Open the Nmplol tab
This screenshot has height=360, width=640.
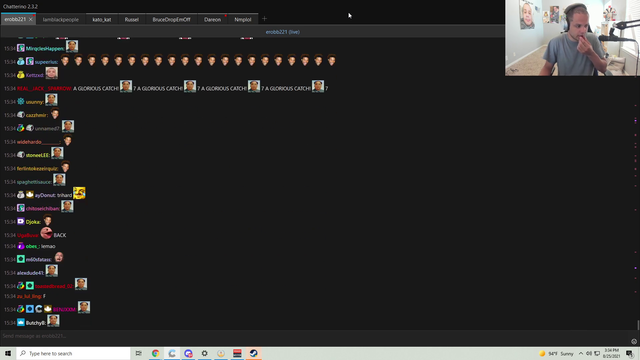pos(243,19)
